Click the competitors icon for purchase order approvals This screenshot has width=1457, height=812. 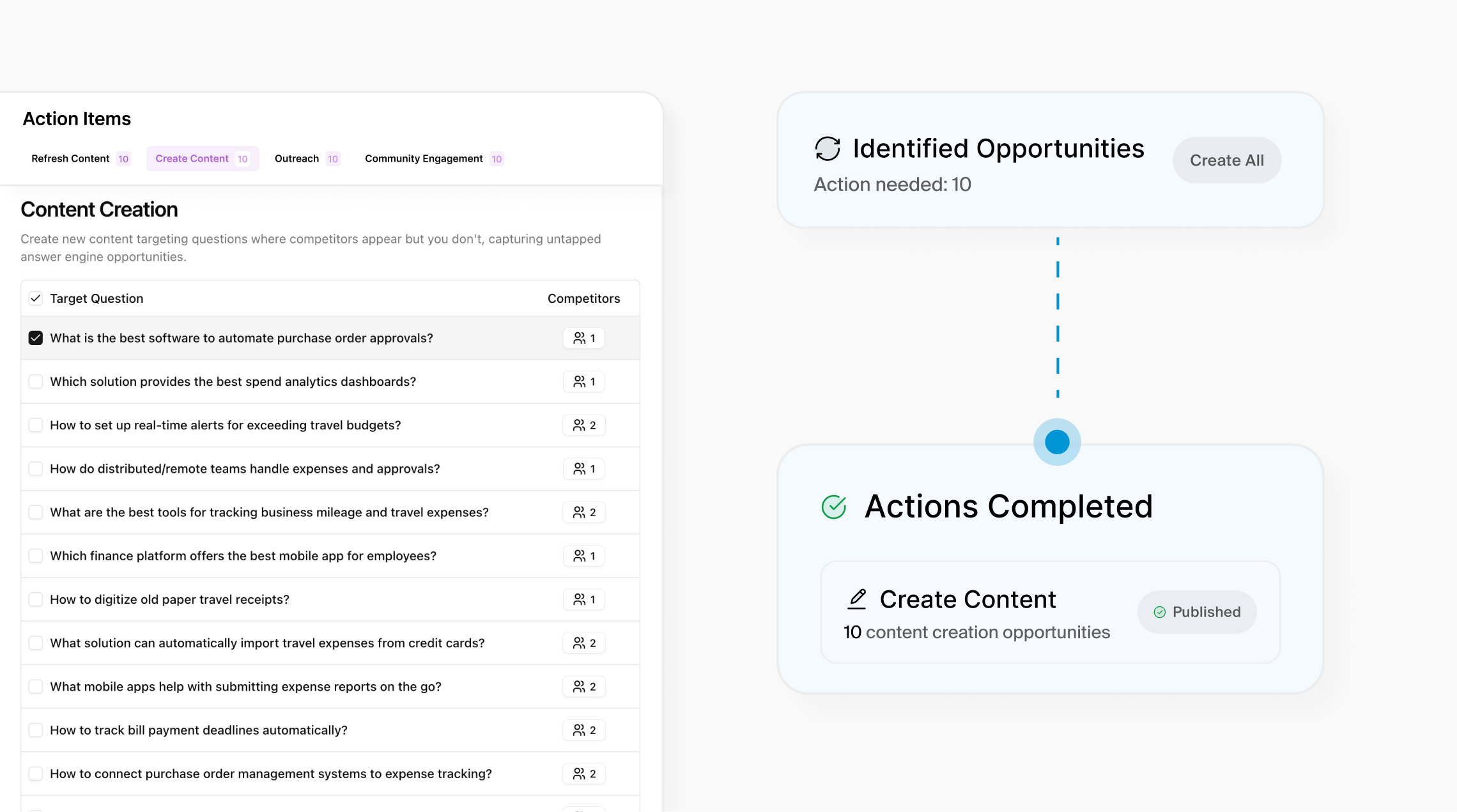coord(579,338)
